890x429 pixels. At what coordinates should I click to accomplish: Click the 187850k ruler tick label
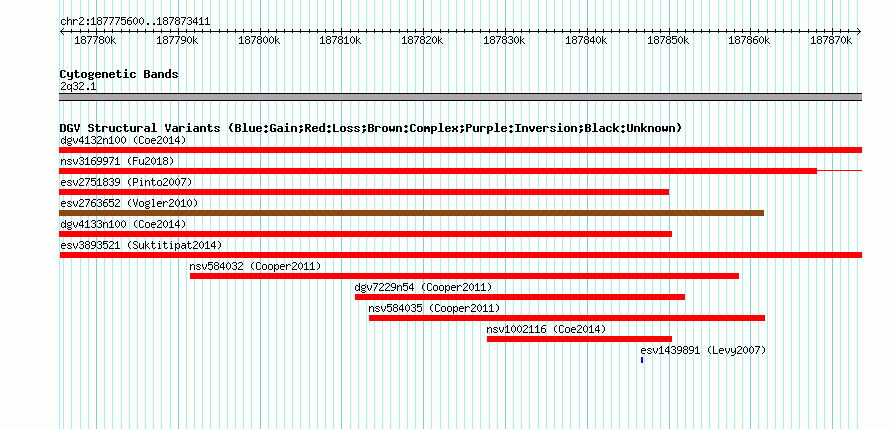point(668,40)
